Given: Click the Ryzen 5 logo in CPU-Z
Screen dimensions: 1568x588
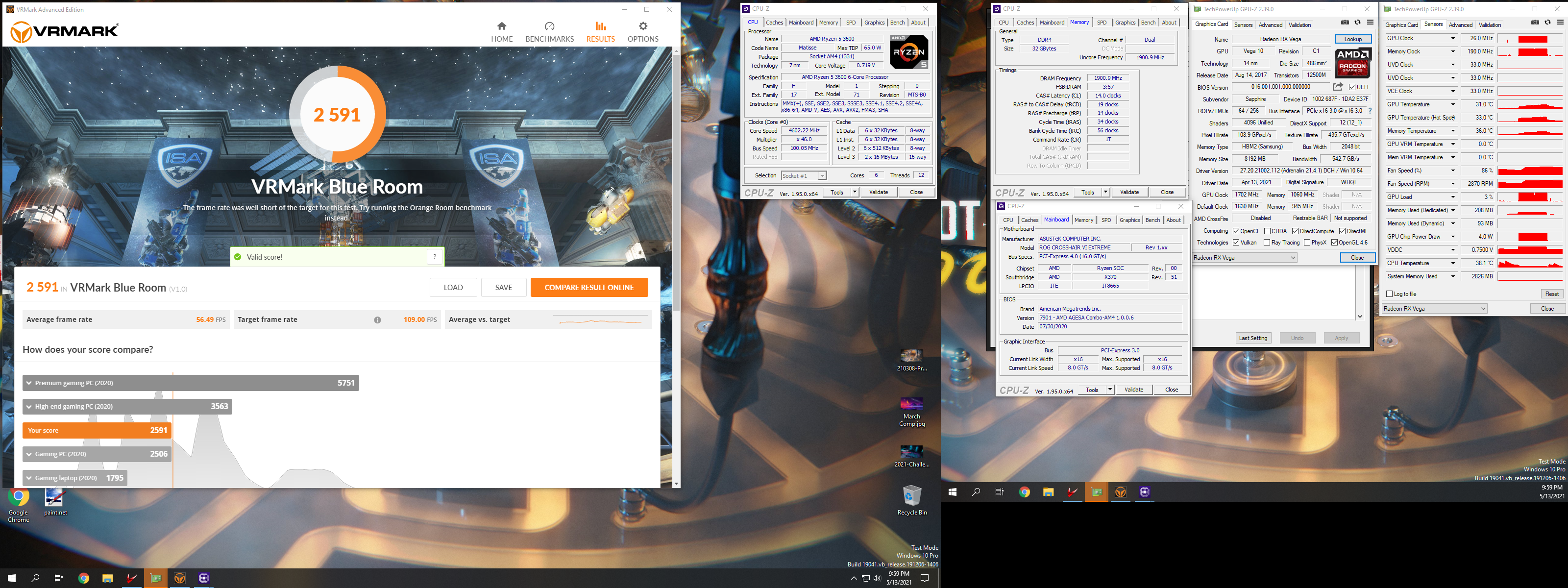Looking at the screenshot, I should (908, 52).
